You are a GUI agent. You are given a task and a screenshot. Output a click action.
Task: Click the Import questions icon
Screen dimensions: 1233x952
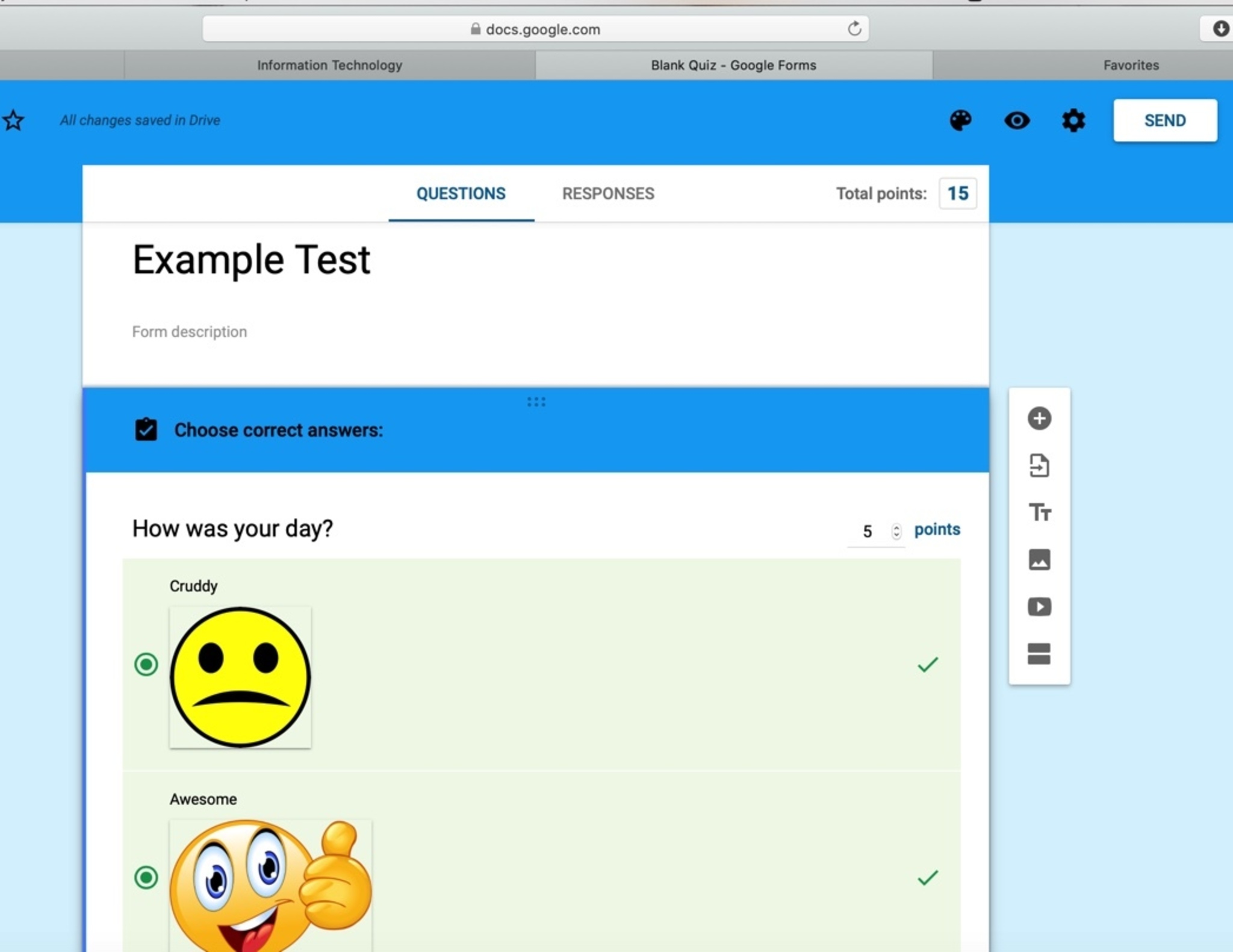[x=1039, y=465]
